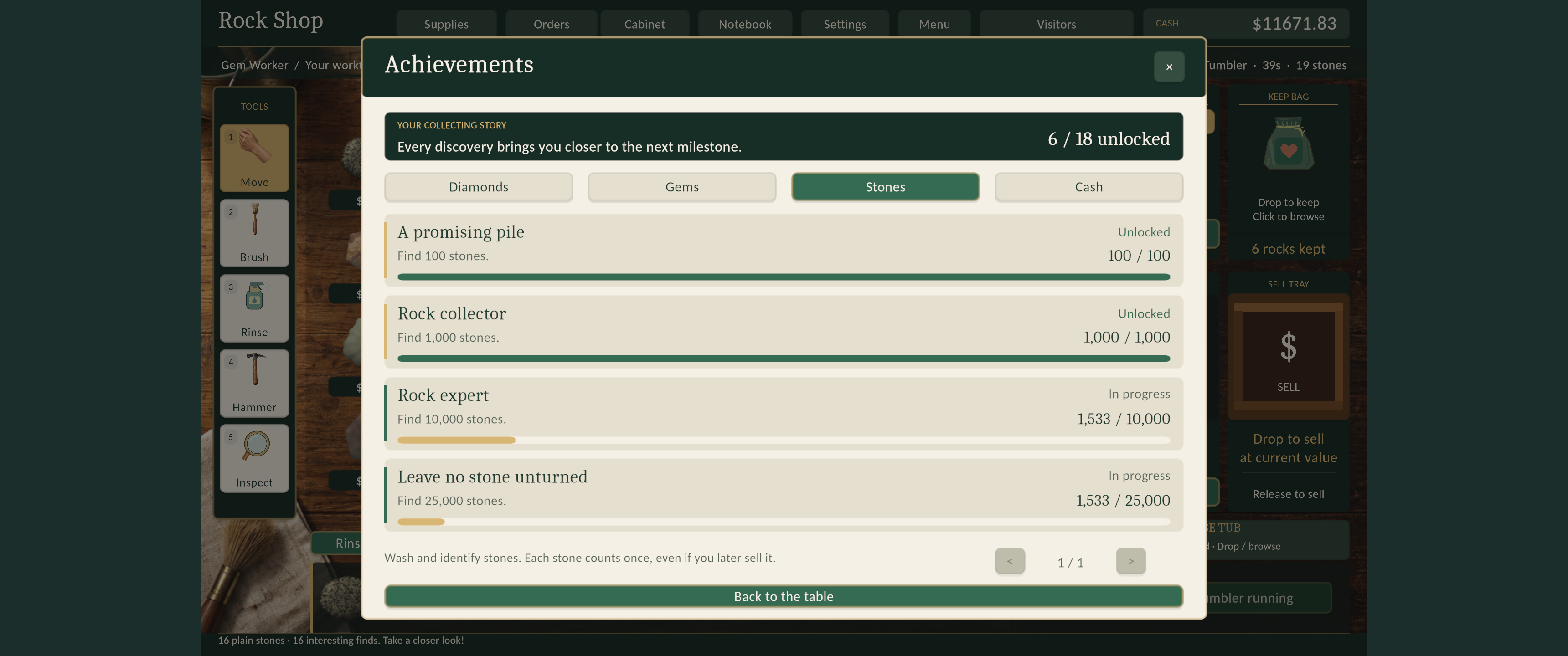Click the 'A promising pile' achievement title
This screenshot has height=656, width=1568.
tap(461, 232)
